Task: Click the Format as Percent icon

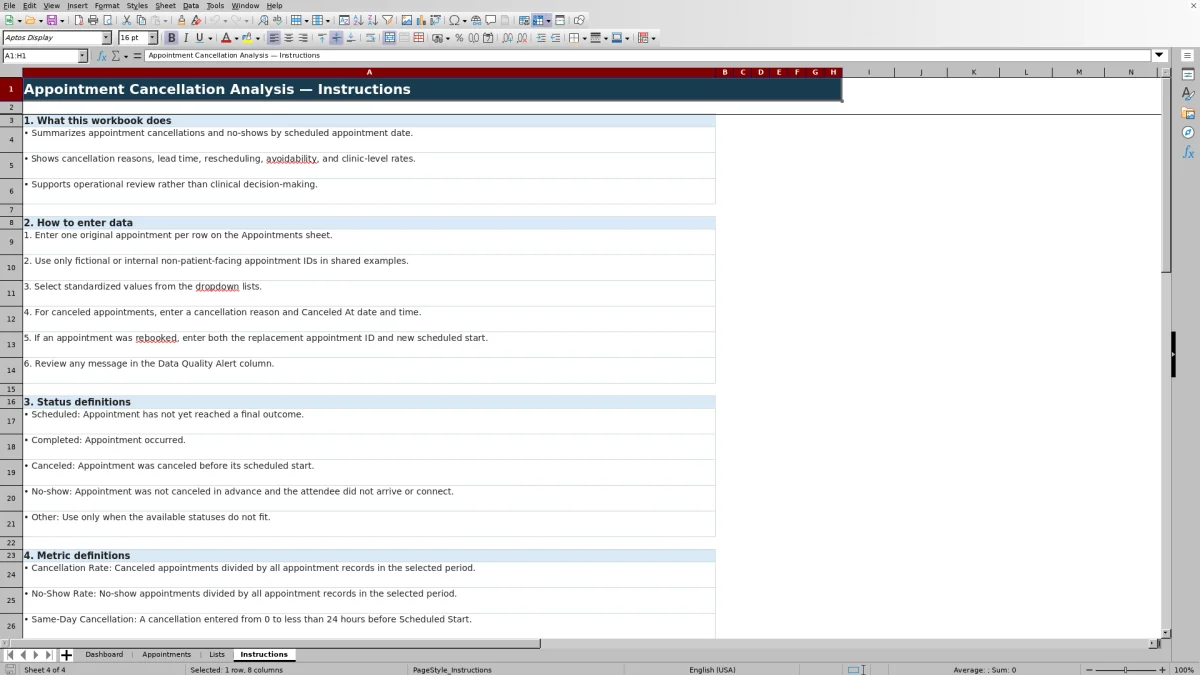Action: tap(459, 38)
